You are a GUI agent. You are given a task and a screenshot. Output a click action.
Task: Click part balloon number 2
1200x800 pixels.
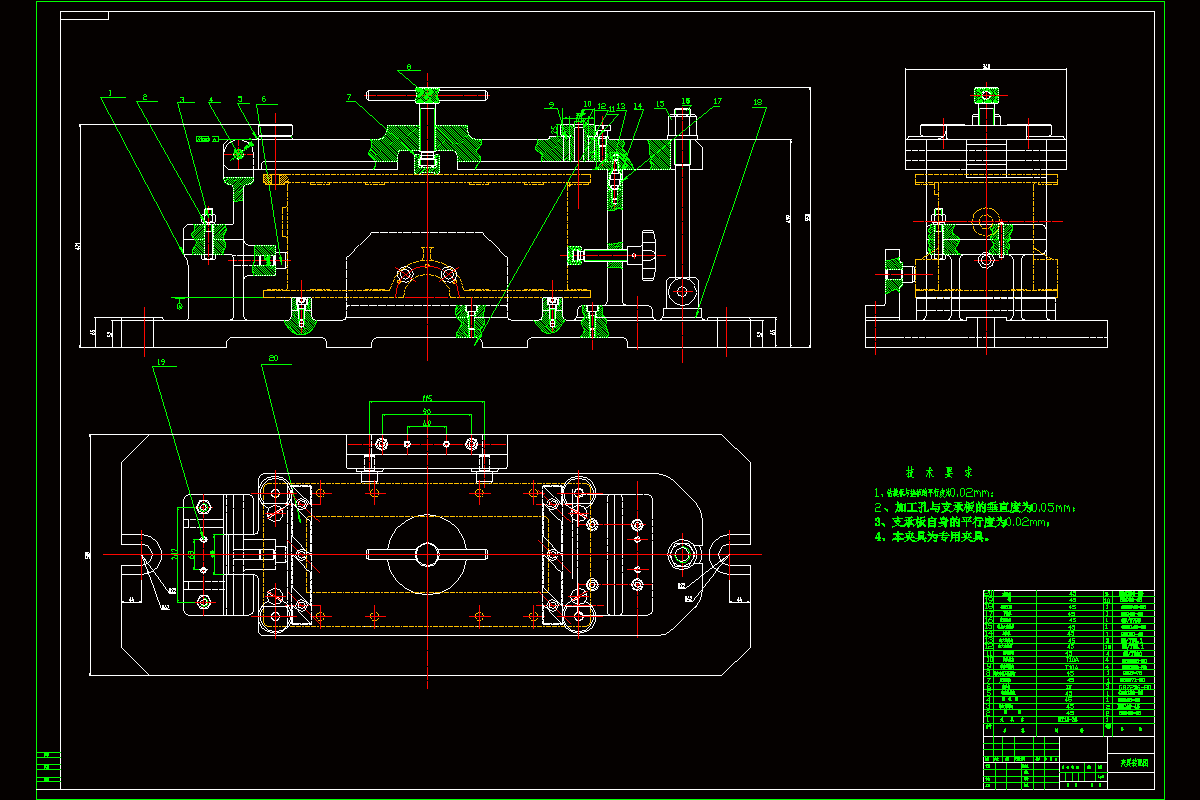tap(145, 97)
